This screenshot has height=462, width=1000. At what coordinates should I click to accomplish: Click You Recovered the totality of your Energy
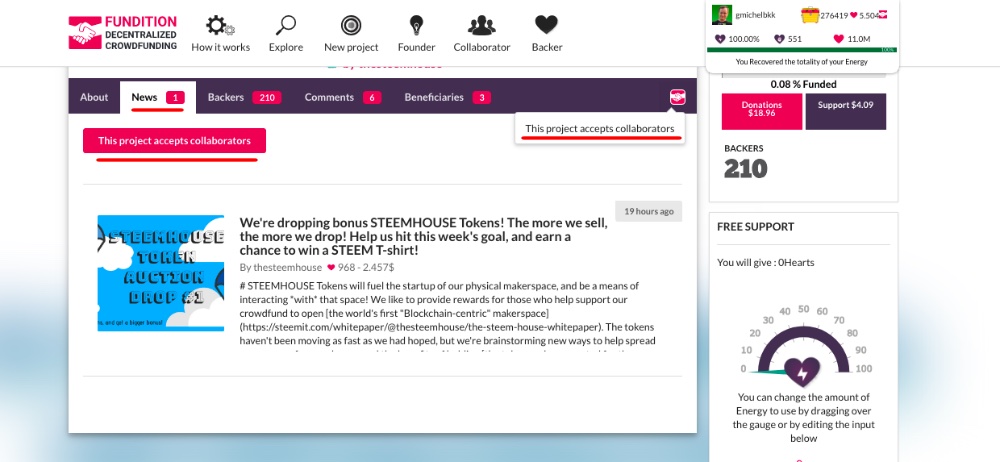click(802, 62)
